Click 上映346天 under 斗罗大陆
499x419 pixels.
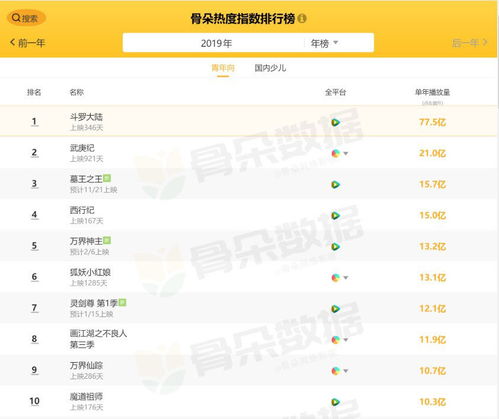87,128
